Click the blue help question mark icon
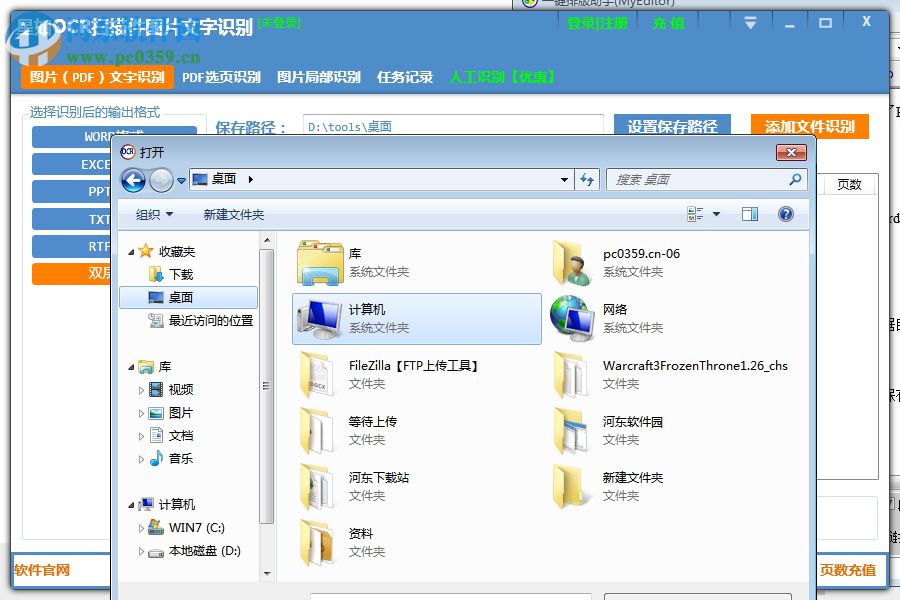This screenshot has height=600, width=900. click(786, 213)
